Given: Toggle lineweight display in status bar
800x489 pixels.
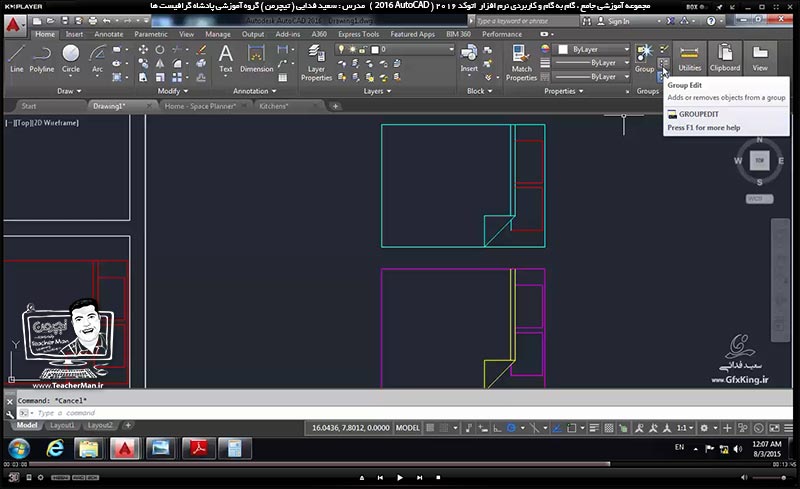Looking at the screenshot, I should tap(594, 428).
